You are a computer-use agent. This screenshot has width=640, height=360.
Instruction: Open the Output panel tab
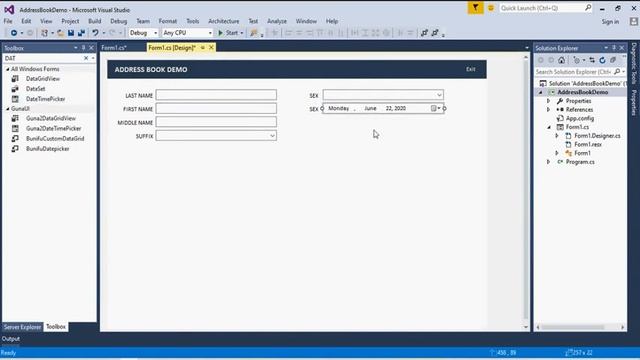11,339
